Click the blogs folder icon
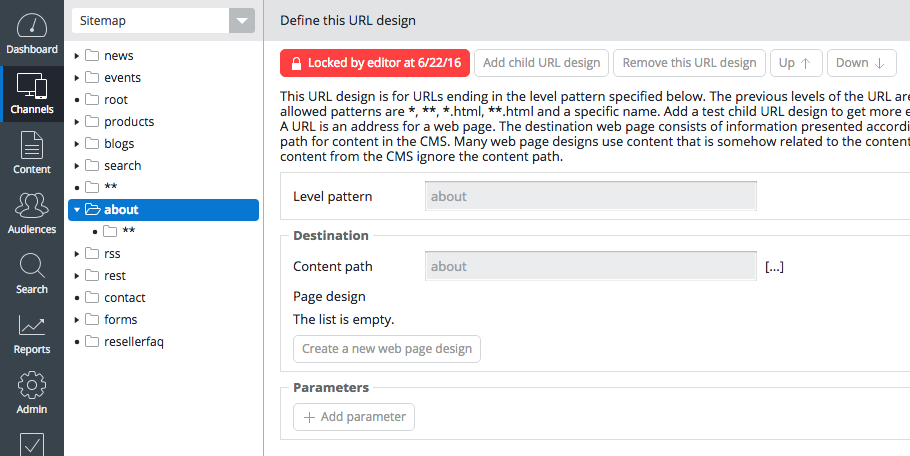The width and height of the screenshot is (910, 456). 92,143
